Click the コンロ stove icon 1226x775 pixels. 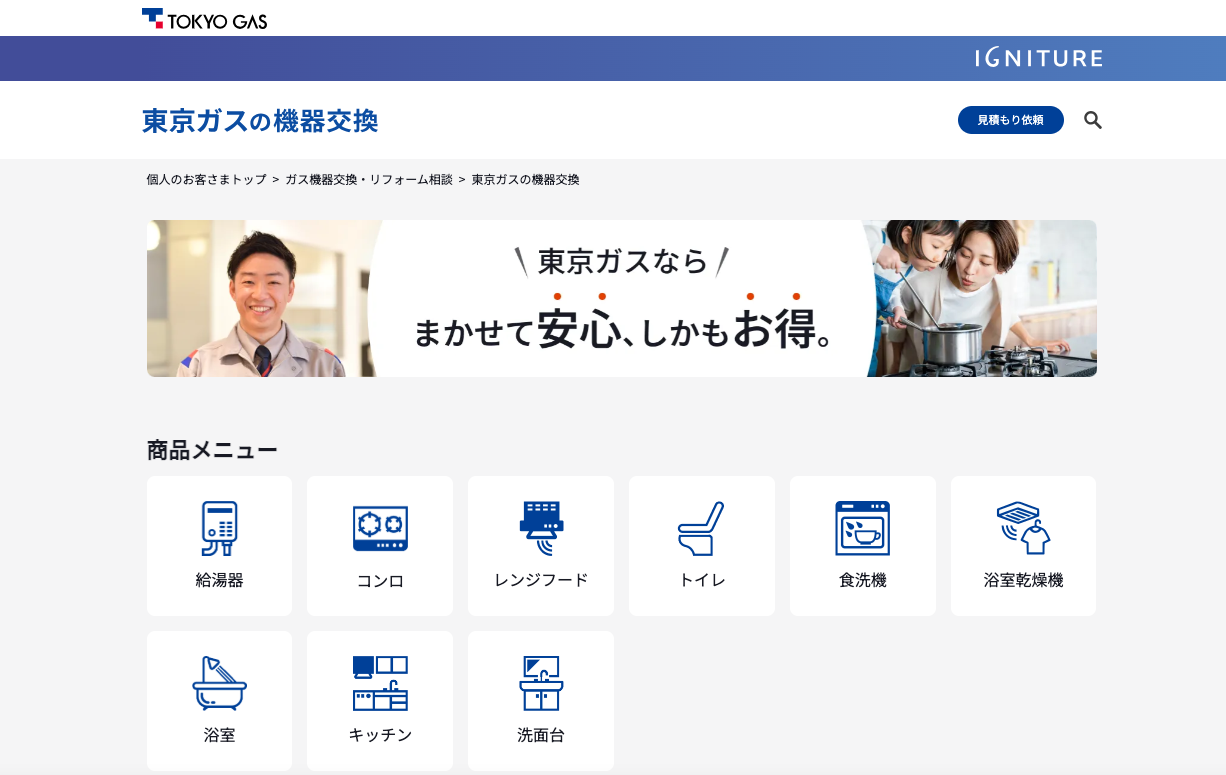point(380,528)
